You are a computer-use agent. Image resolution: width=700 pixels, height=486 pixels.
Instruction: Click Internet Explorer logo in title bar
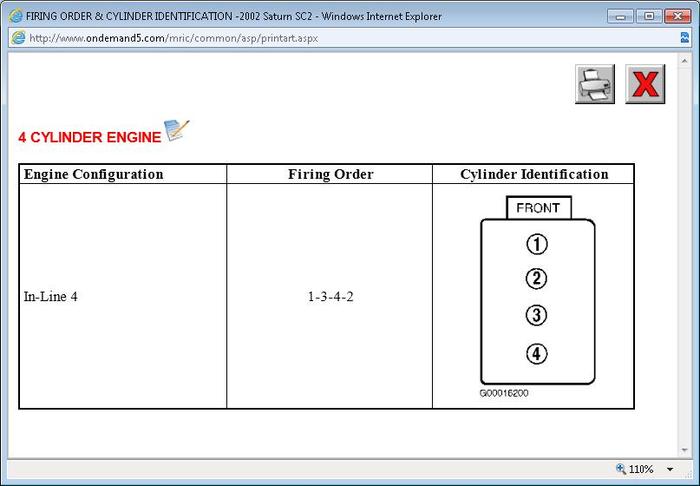16,16
